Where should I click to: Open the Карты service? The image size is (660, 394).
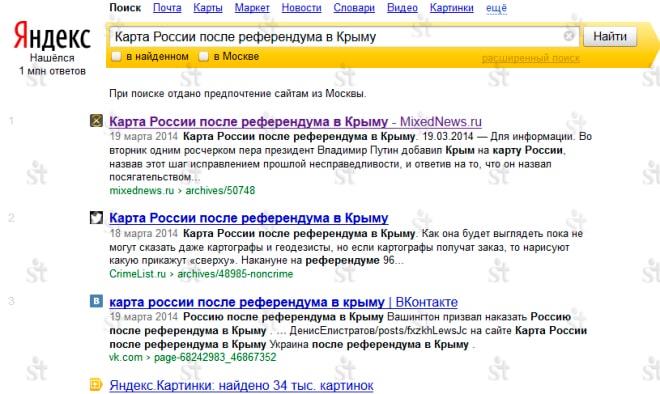[x=208, y=8]
